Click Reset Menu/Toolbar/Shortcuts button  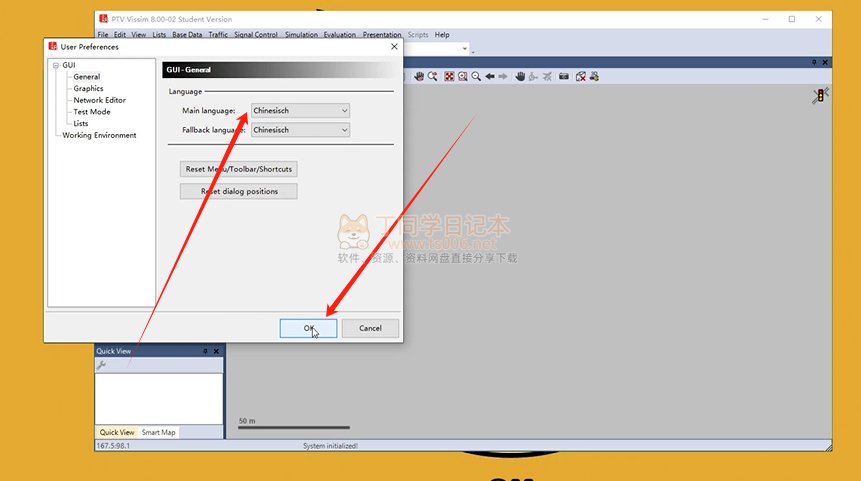pos(239,169)
